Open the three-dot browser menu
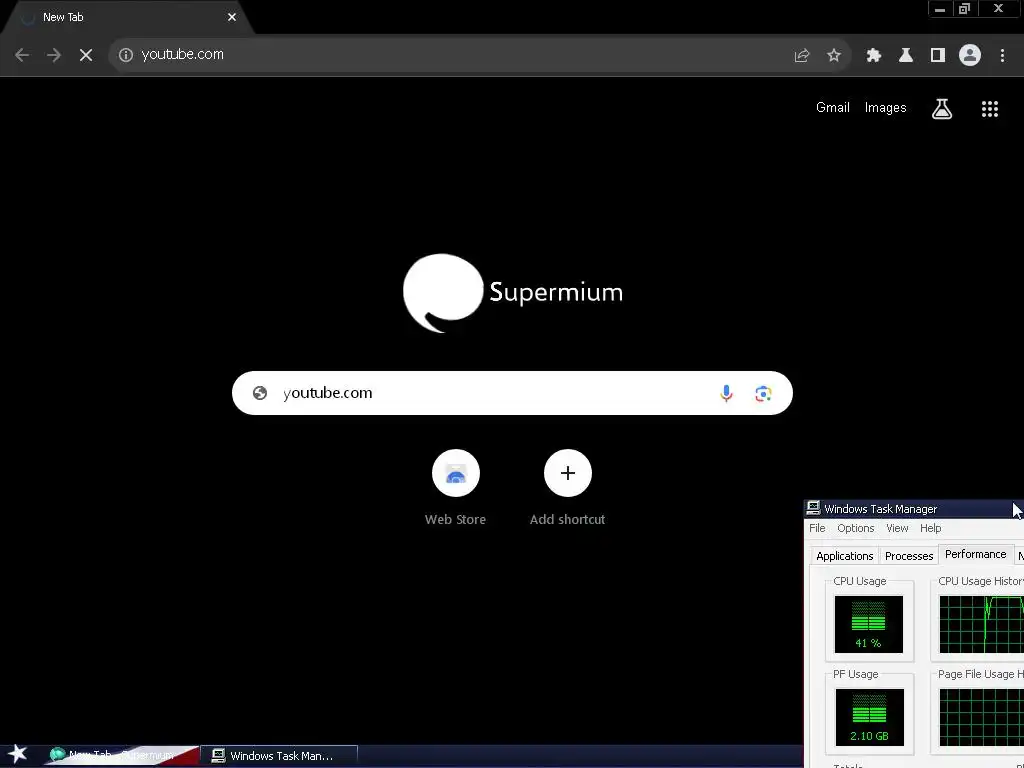This screenshot has width=1024, height=768. click(x=1002, y=56)
